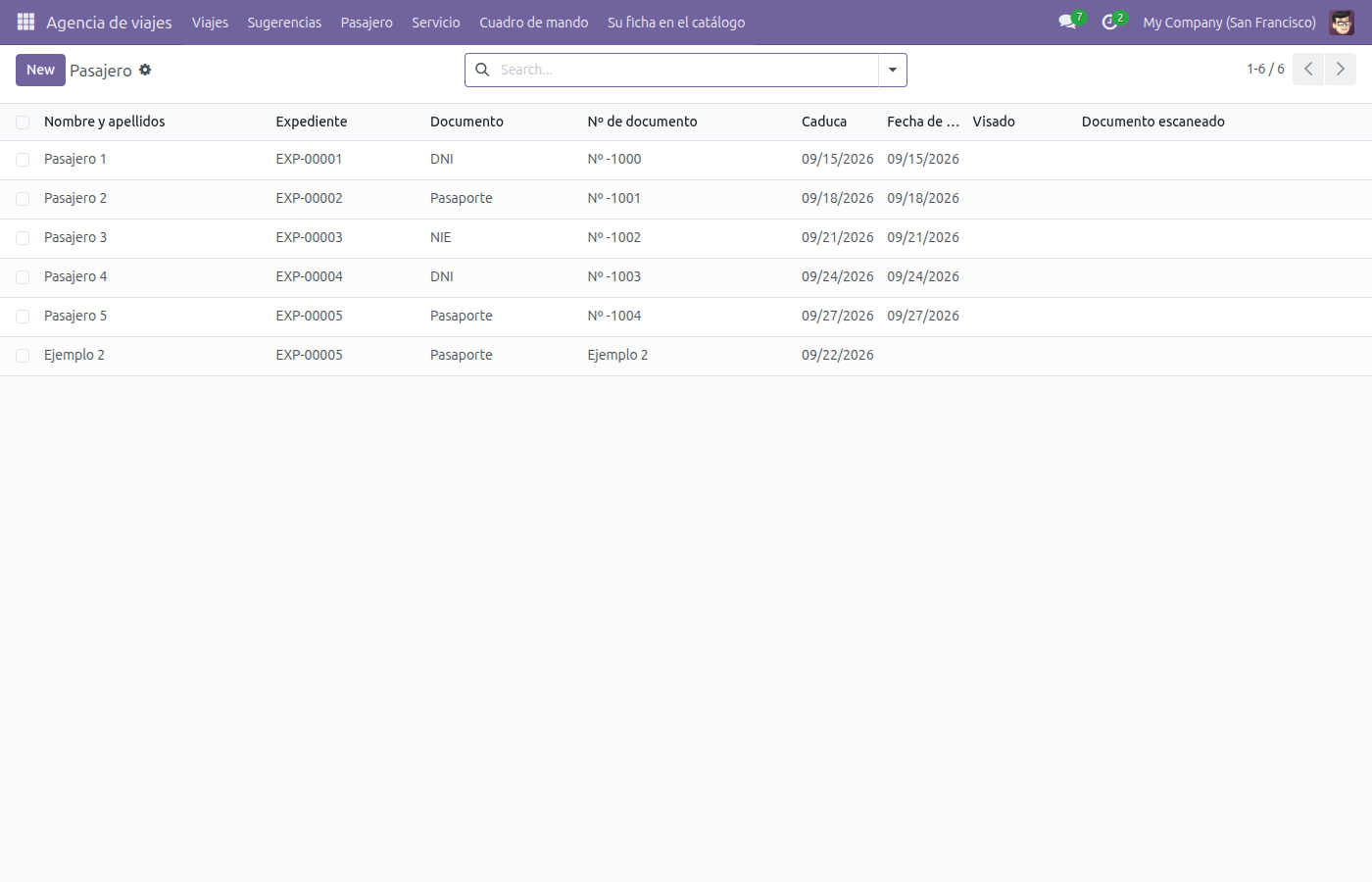
Task: Go to next page arrow
Action: tap(1341, 69)
